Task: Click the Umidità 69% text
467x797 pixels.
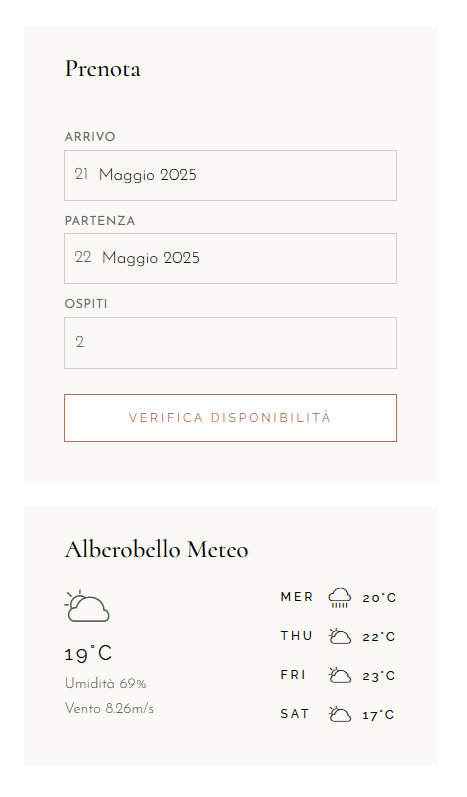Action: pyautogui.click(x=106, y=684)
